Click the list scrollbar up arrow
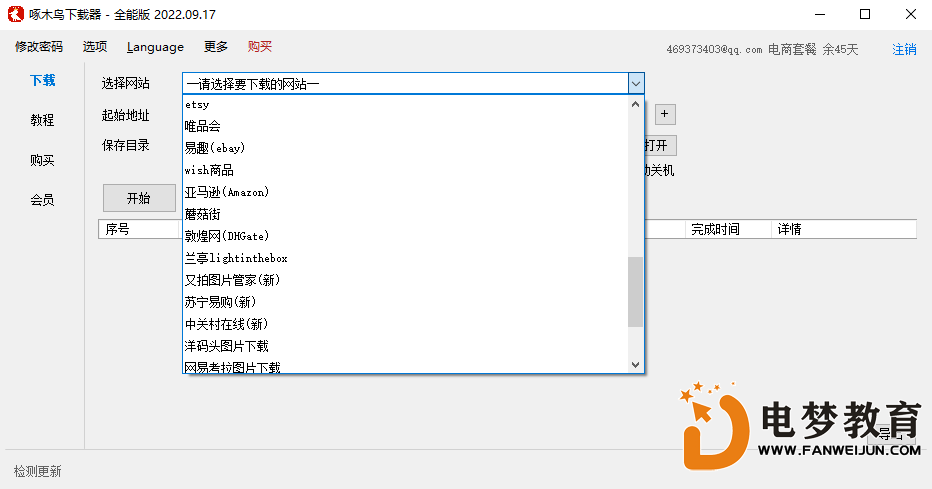 pyautogui.click(x=635, y=104)
